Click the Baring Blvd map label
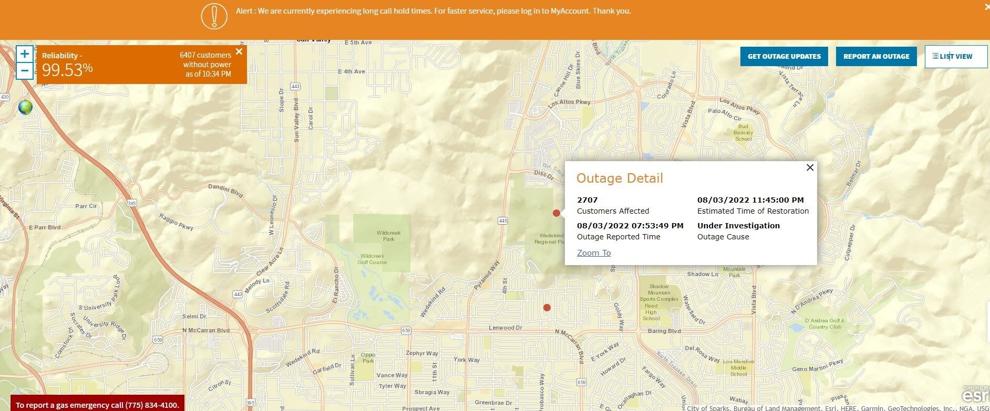 [x=665, y=331]
